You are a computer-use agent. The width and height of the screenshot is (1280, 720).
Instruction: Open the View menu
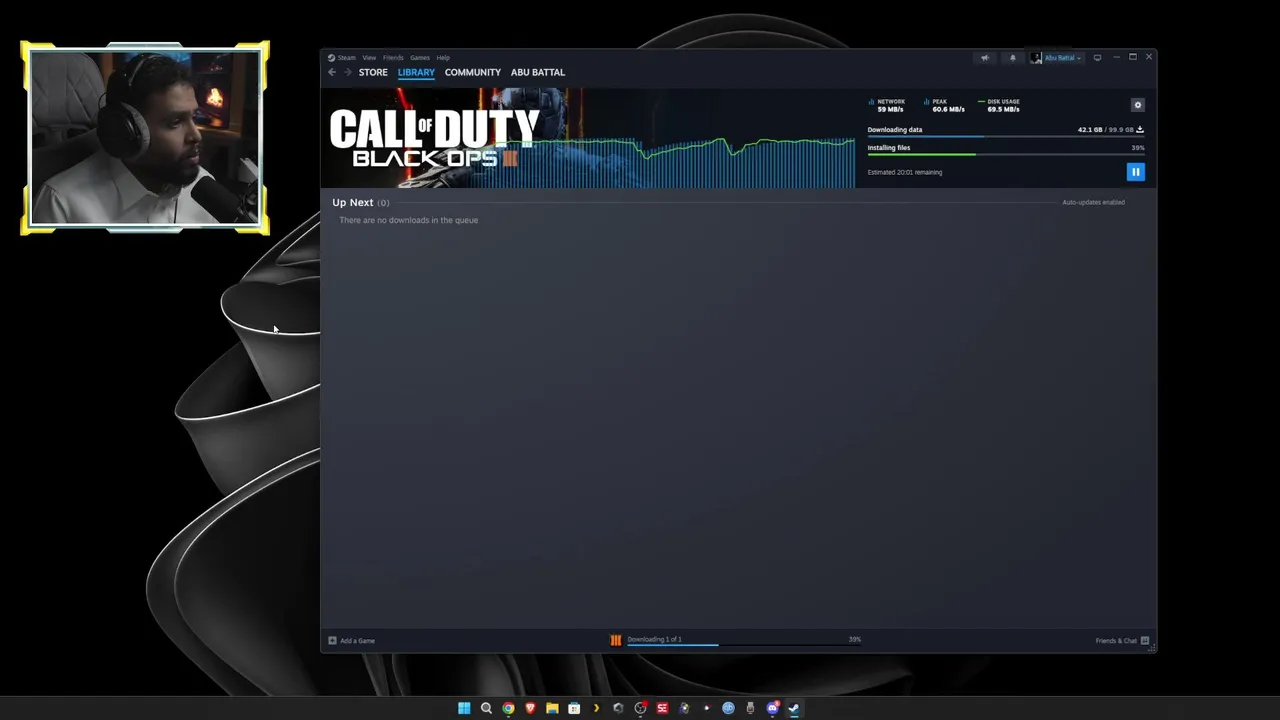[369, 58]
